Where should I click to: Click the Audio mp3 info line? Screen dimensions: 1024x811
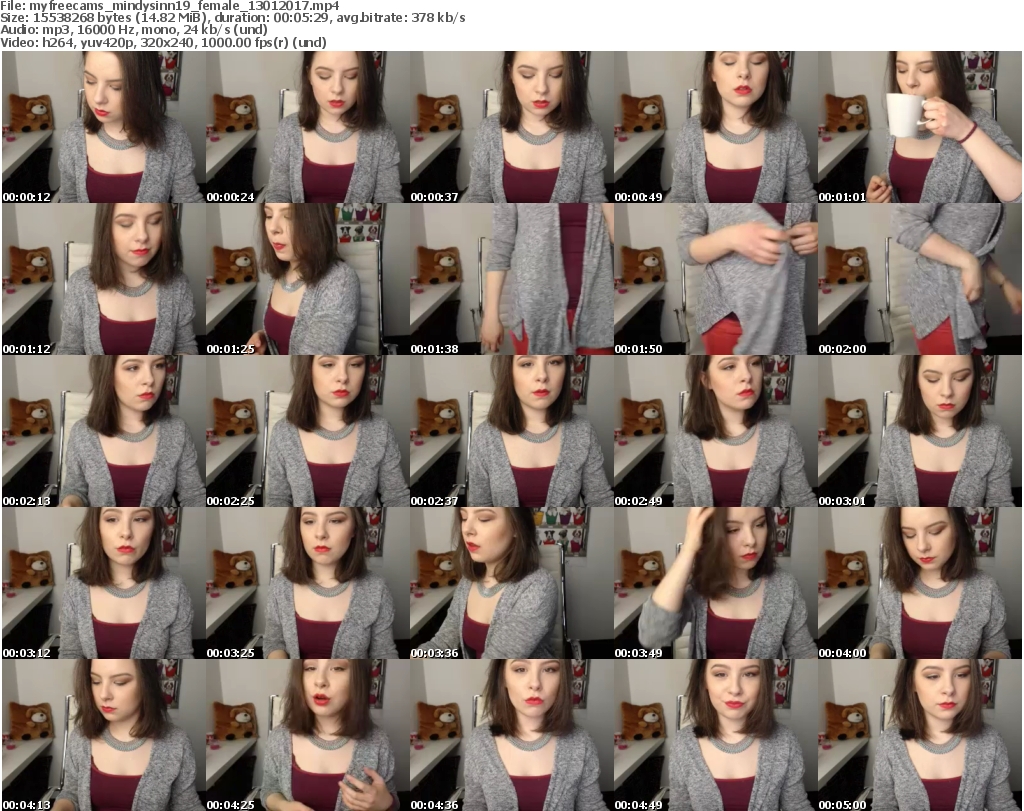(134, 30)
